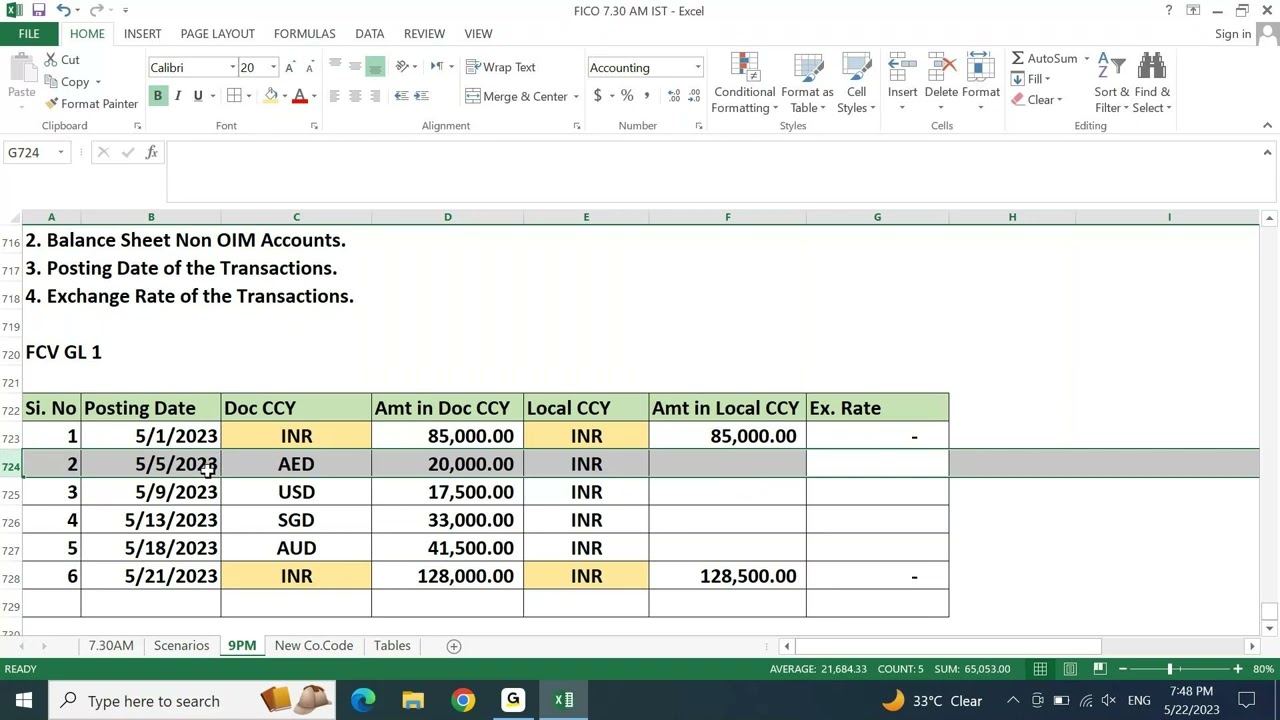Apply align left

[x=335, y=96]
